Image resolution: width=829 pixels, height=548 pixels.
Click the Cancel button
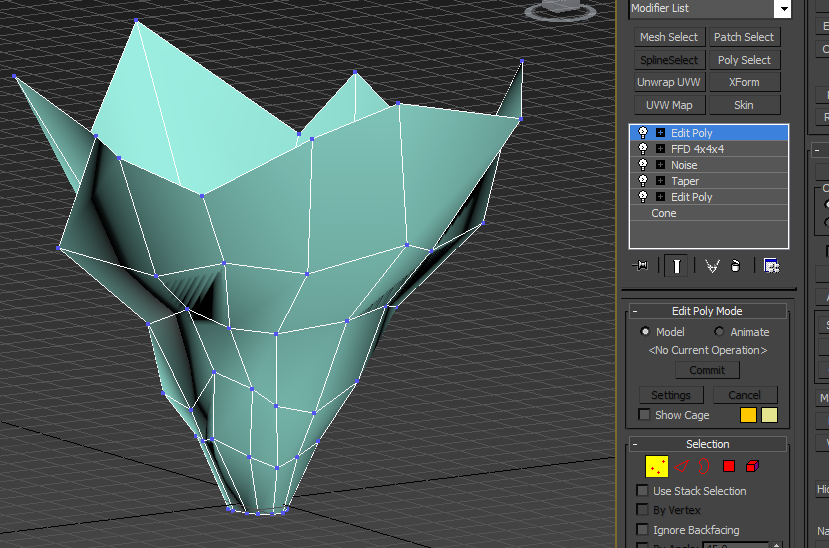tap(745, 395)
